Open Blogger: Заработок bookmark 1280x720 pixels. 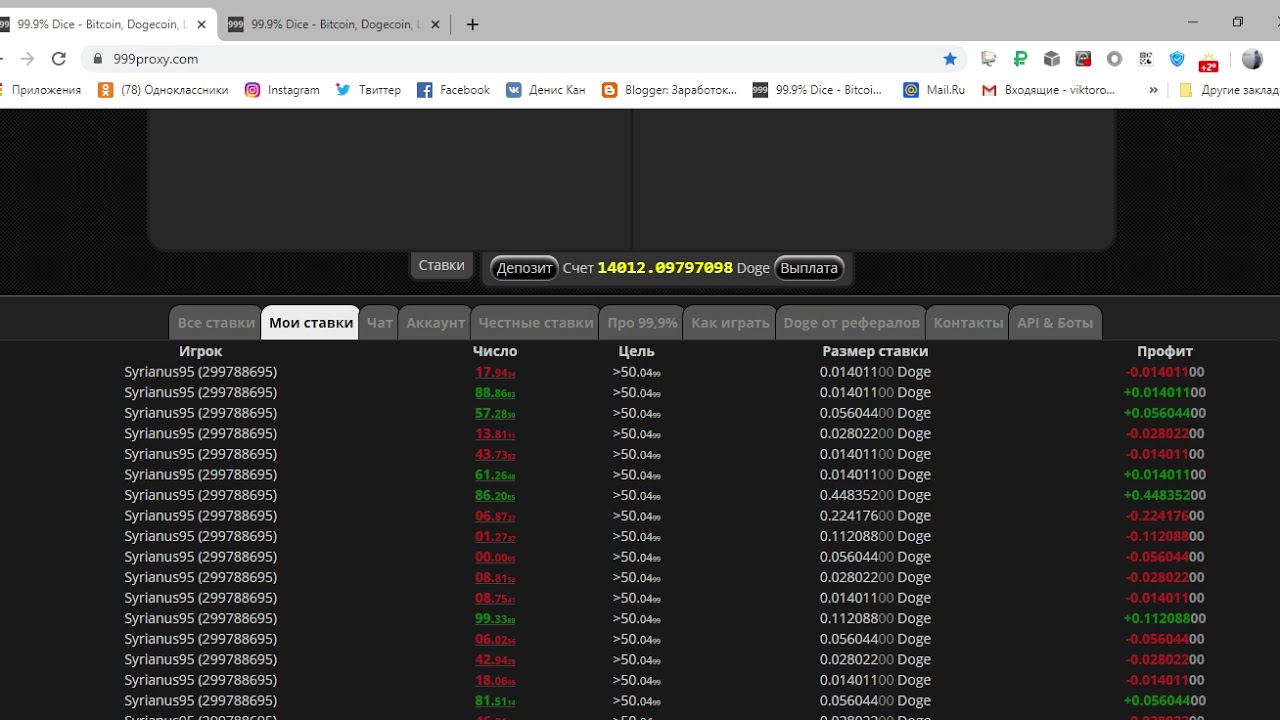[x=669, y=90]
